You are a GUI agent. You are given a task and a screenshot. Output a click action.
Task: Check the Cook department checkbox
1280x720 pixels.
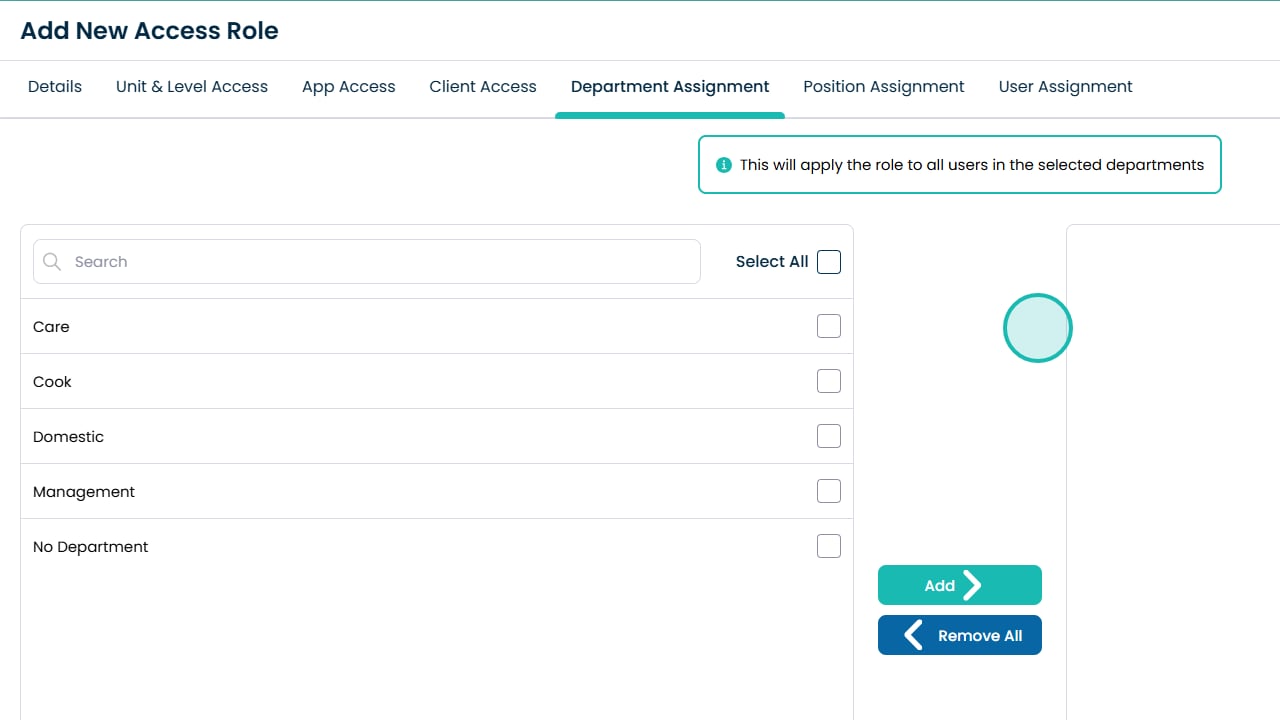pyautogui.click(x=829, y=381)
